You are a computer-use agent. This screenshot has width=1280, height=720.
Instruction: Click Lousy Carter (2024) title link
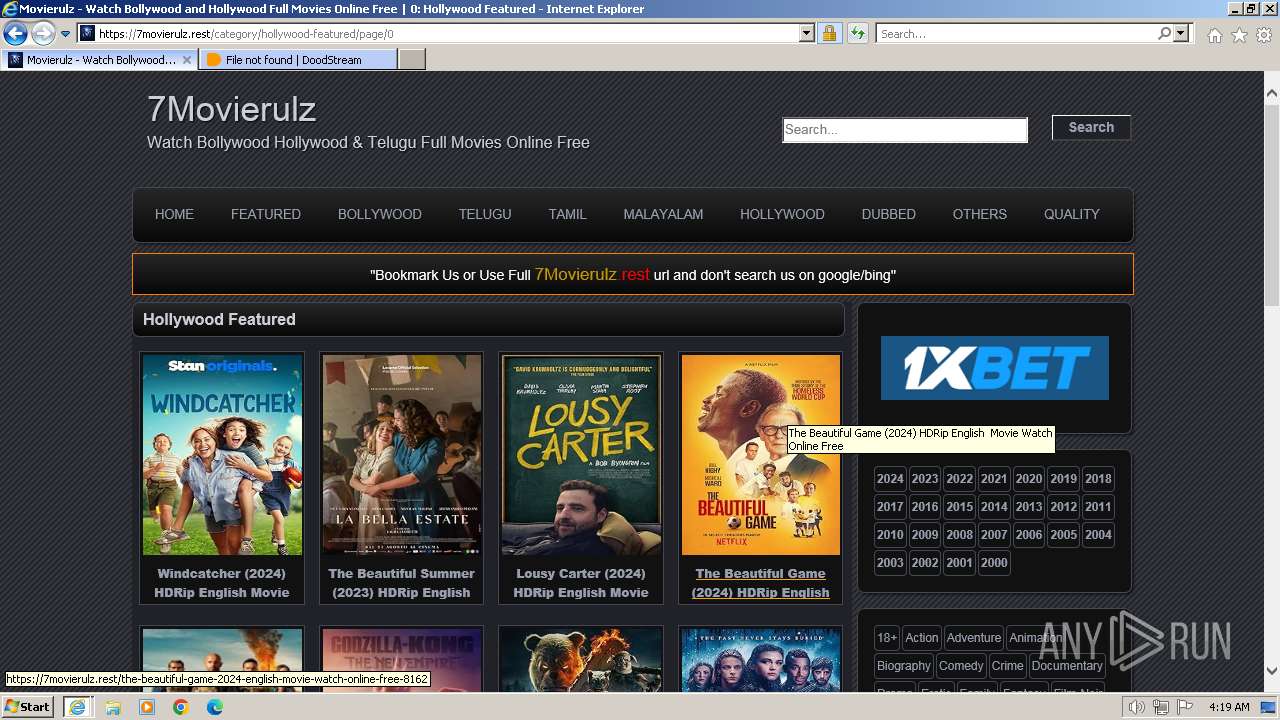pos(581,583)
